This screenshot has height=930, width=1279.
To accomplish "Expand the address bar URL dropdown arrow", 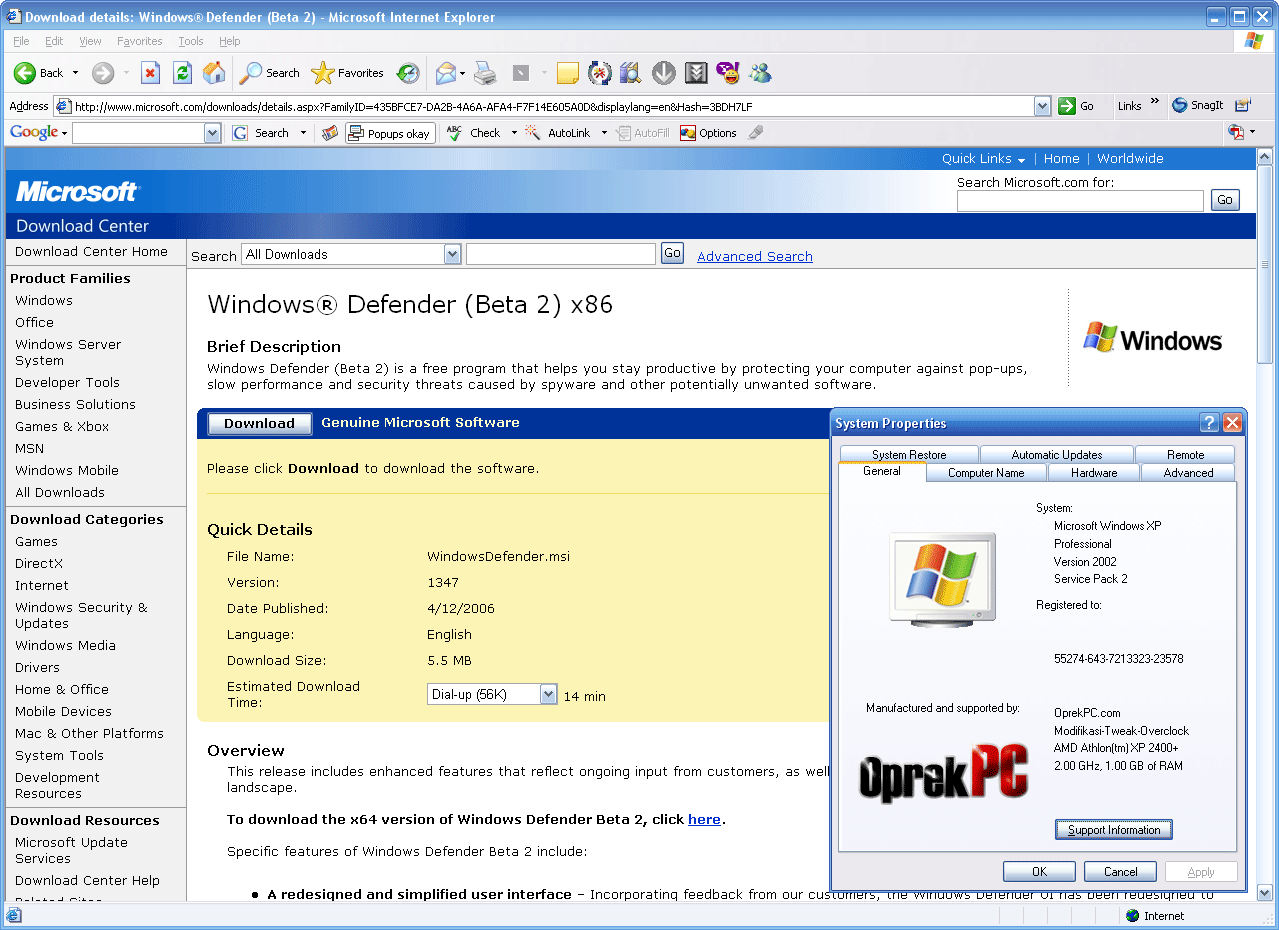I will pyautogui.click(x=1042, y=106).
